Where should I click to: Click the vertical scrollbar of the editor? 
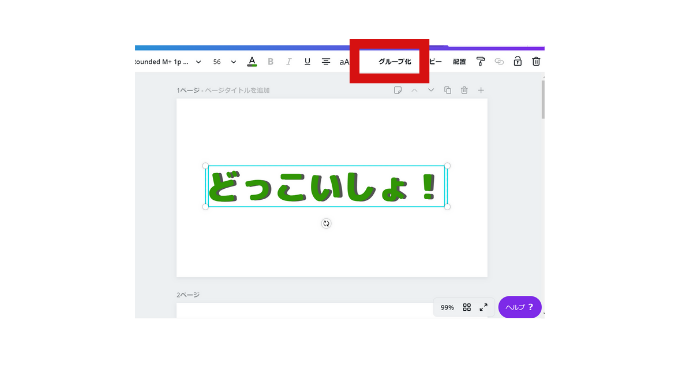(x=543, y=100)
